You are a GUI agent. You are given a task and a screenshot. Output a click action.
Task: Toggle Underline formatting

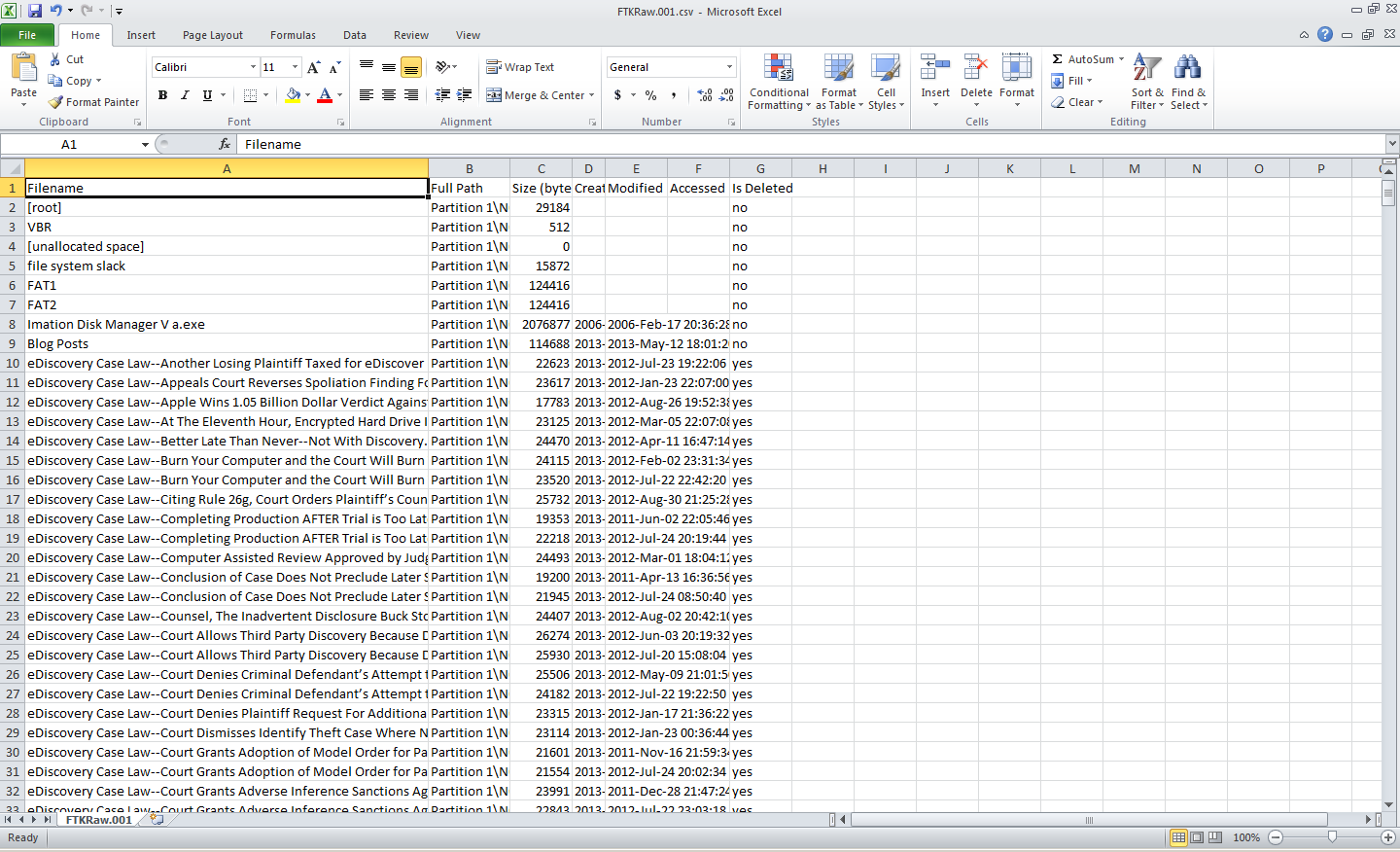click(207, 95)
